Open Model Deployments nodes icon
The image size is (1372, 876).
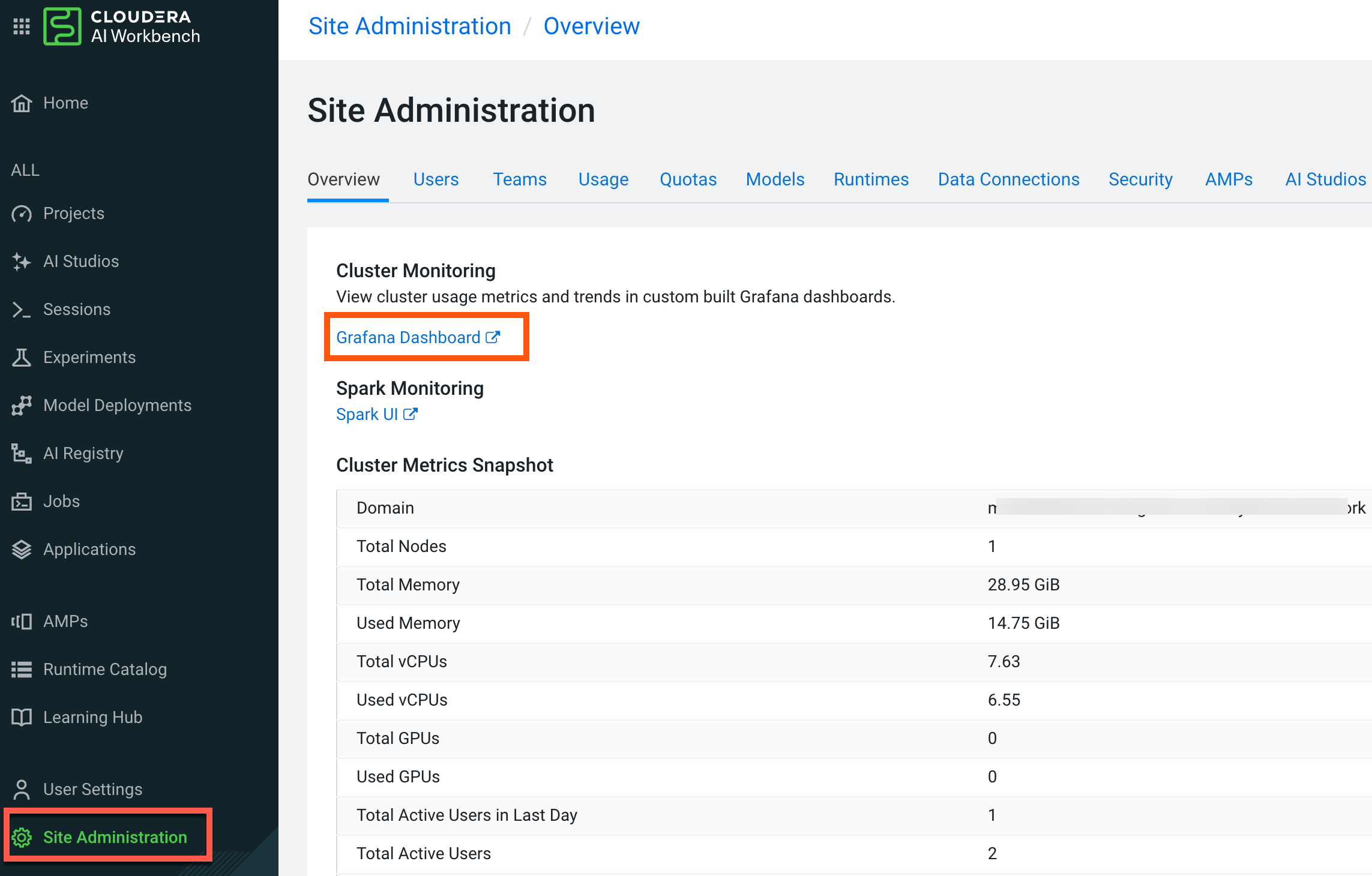22,406
